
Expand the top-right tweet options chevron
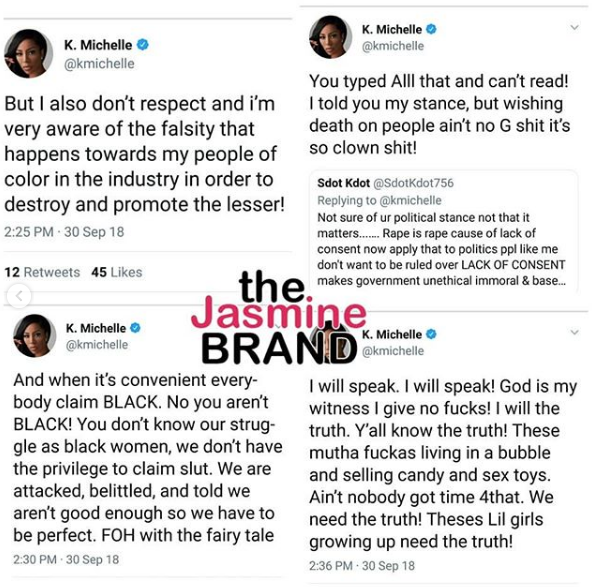pos(574,27)
